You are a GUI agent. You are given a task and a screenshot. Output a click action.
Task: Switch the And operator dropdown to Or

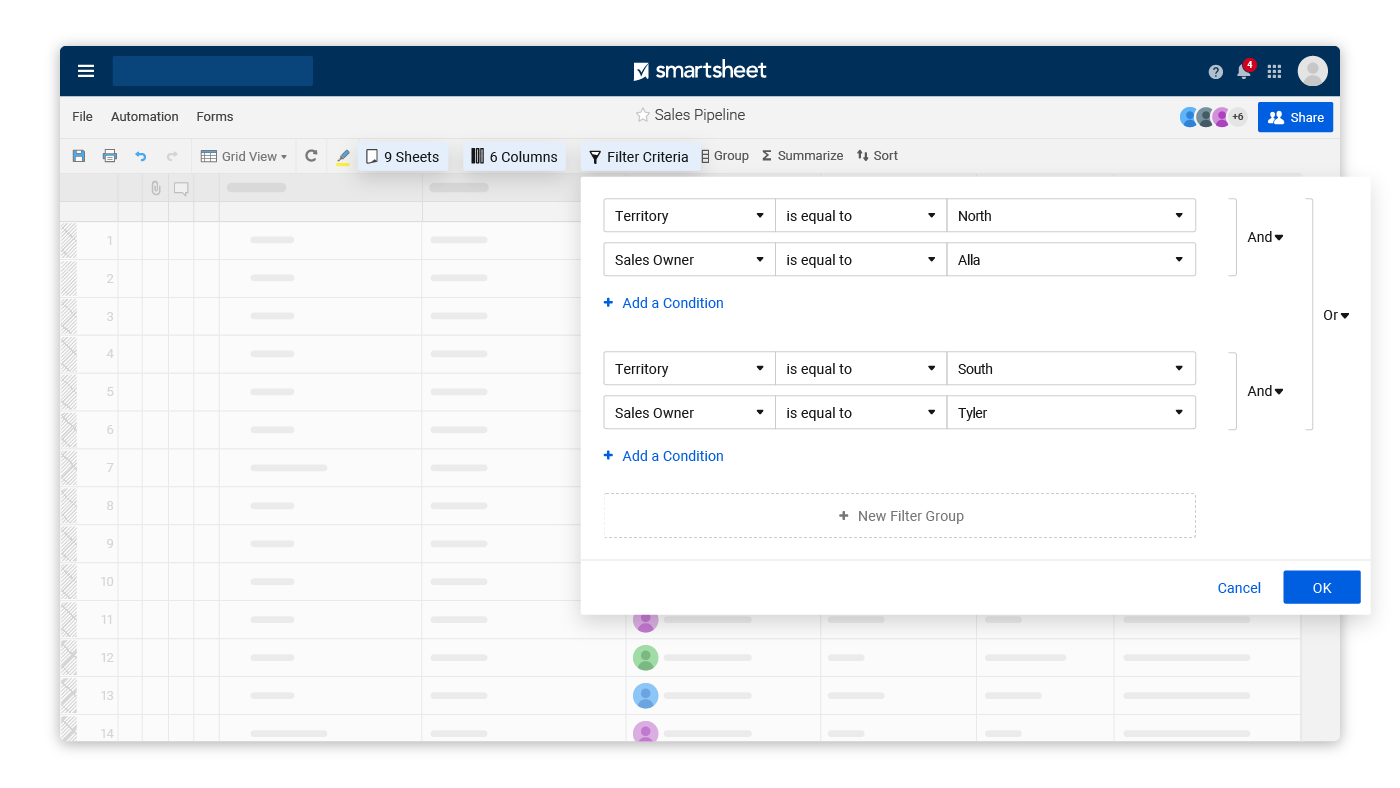pos(1264,236)
